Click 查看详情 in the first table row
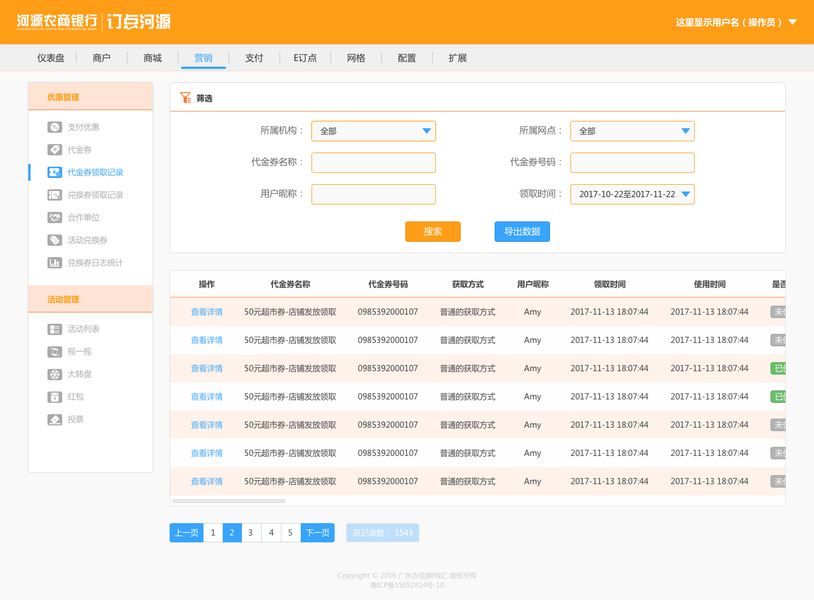The height and width of the screenshot is (600, 814). click(x=207, y=312)
